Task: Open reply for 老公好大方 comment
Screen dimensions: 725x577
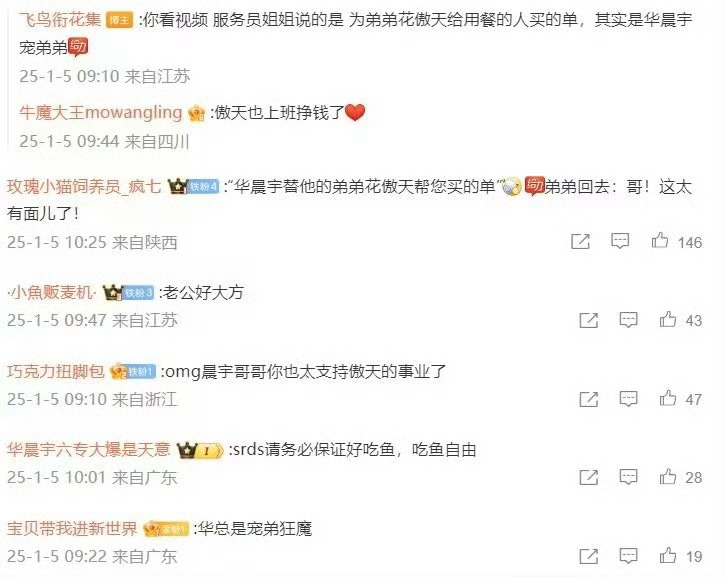Action: (628, 319)
